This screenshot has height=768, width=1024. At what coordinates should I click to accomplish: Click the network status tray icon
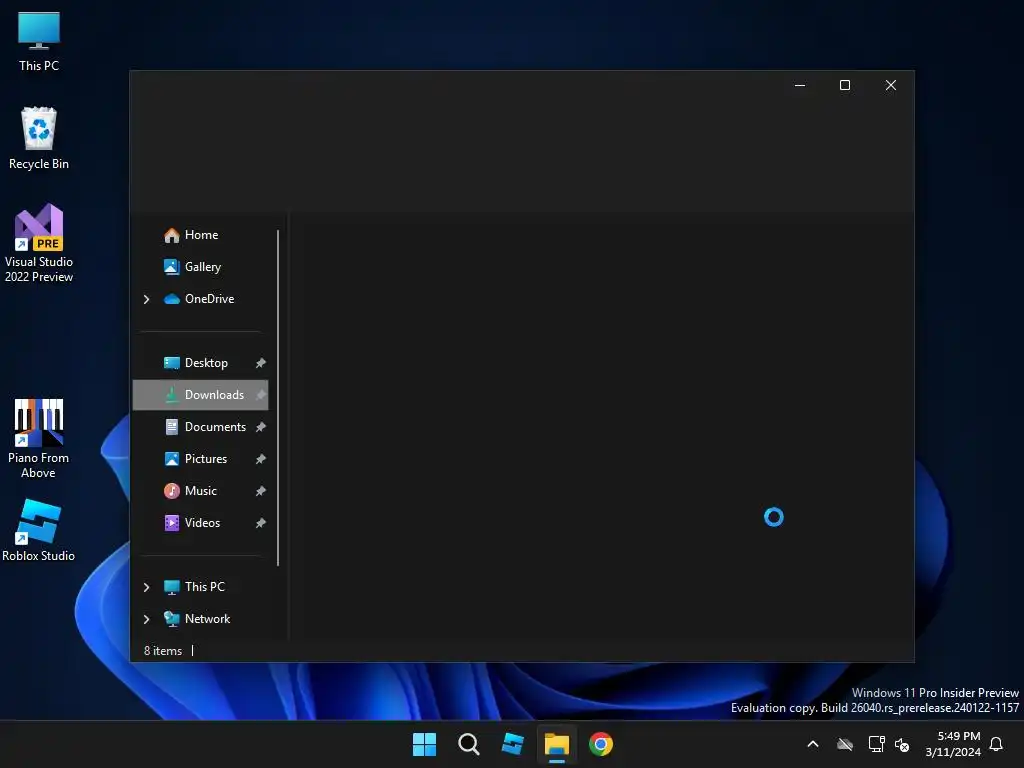[876, 744]
